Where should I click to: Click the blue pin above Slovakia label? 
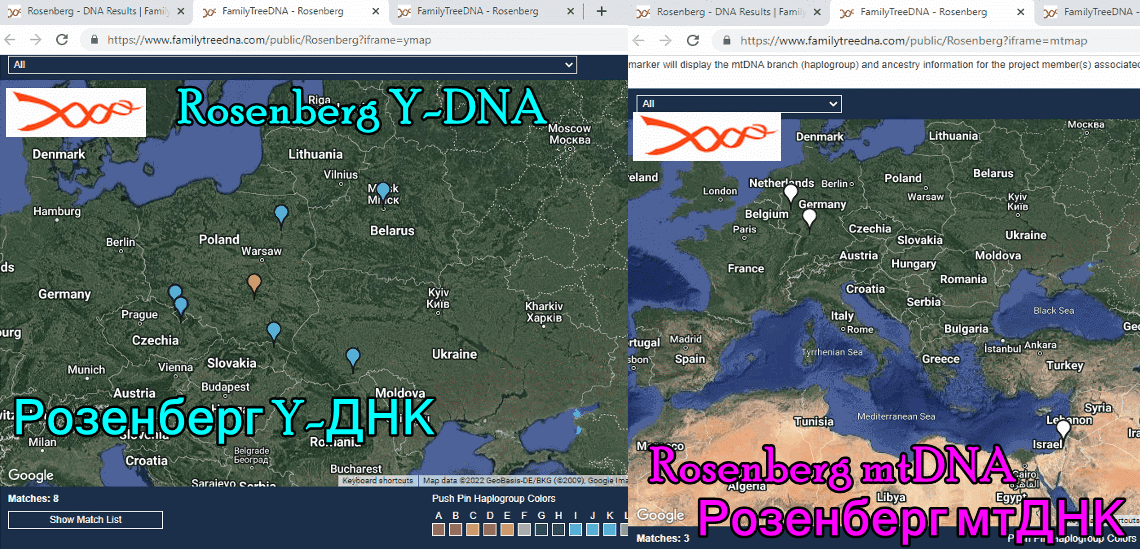pyautogui.click(x=273, y=333)
